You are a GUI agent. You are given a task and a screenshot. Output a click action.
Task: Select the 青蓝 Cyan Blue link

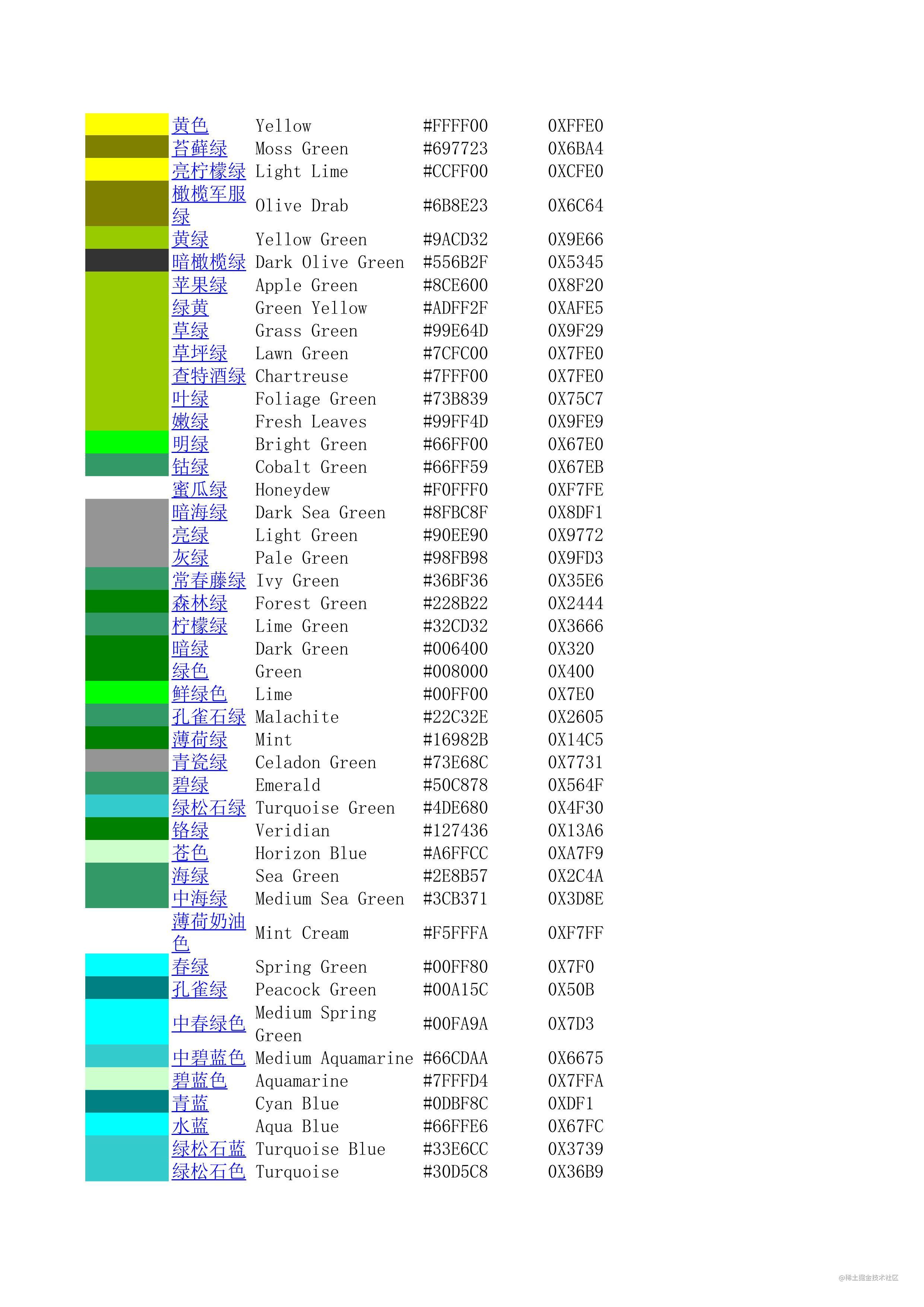tap(191, 1104)
